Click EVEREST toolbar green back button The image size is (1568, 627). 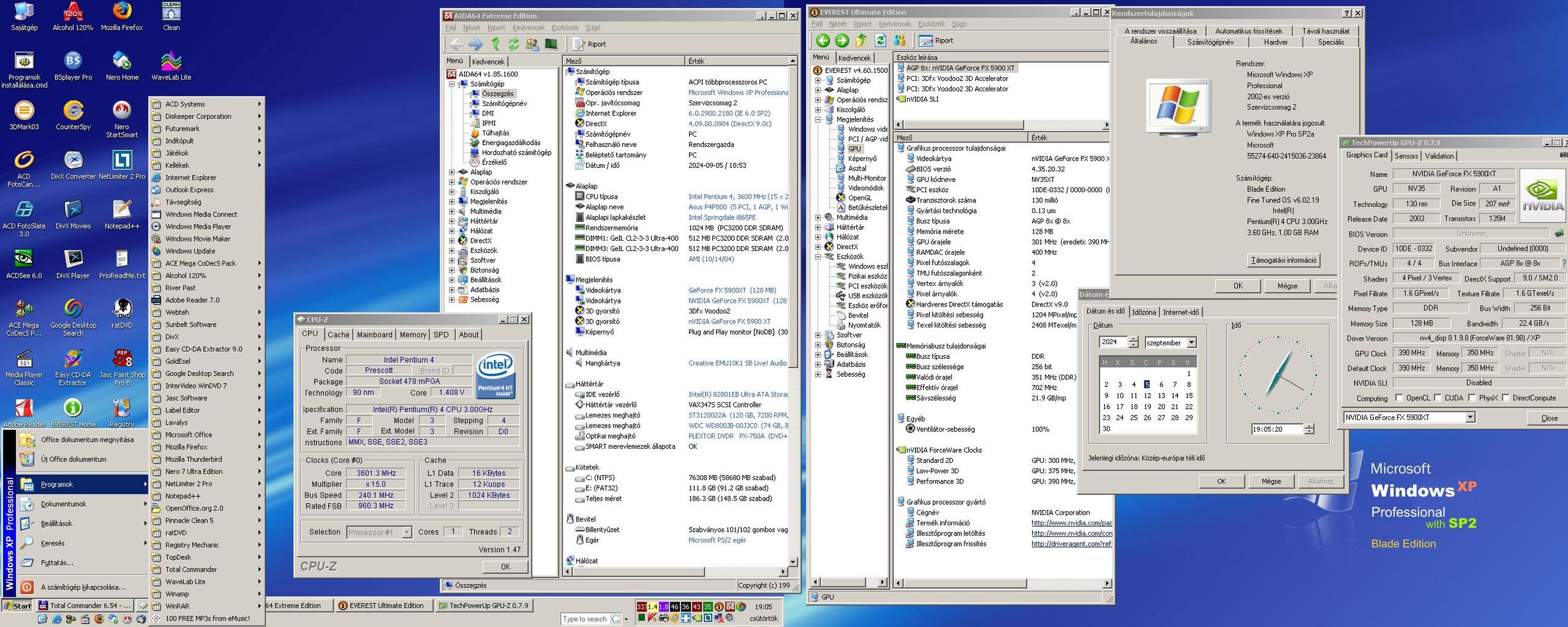823,41
